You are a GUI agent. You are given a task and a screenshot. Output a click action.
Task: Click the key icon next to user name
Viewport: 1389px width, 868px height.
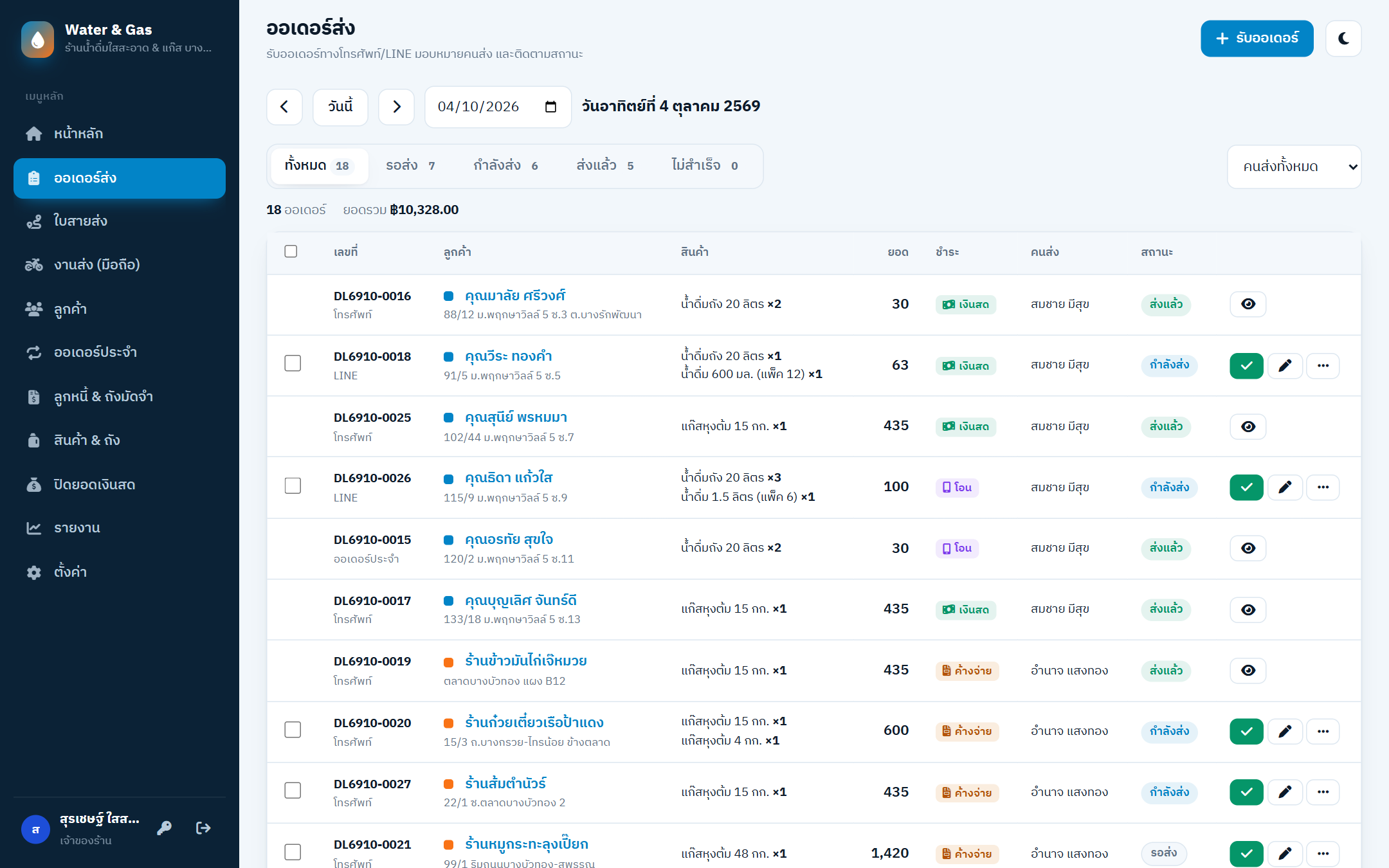coord(165,828)
